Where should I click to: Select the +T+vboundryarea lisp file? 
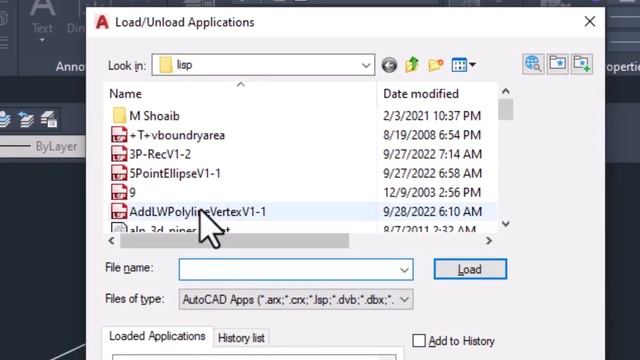click(x=177, y=135)
